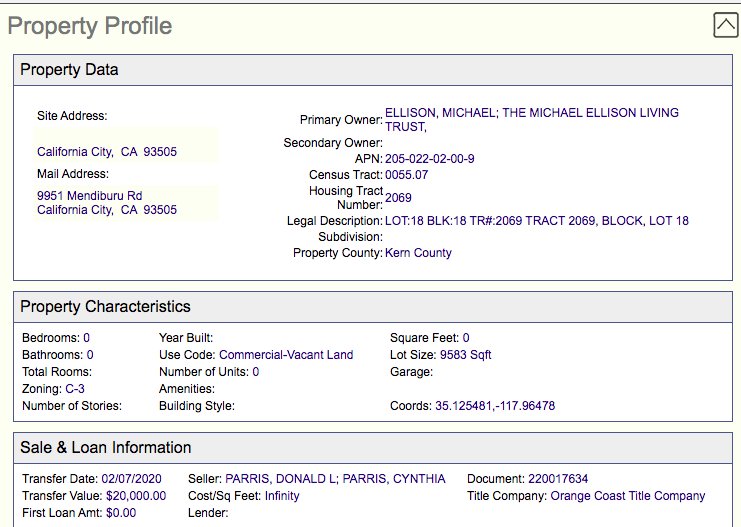Screen dimensions: 741x527
Task: Click use code Commercial-Vacant Land
Action: coord(286,355)
